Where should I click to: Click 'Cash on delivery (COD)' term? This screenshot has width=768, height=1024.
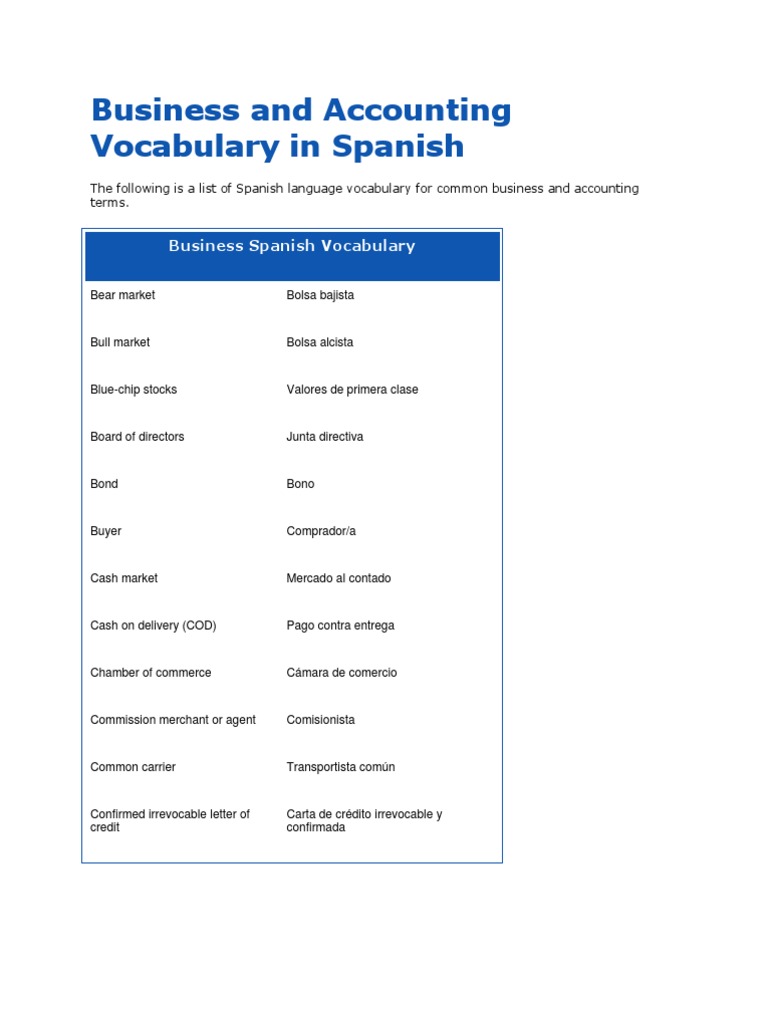coord(153,626)
